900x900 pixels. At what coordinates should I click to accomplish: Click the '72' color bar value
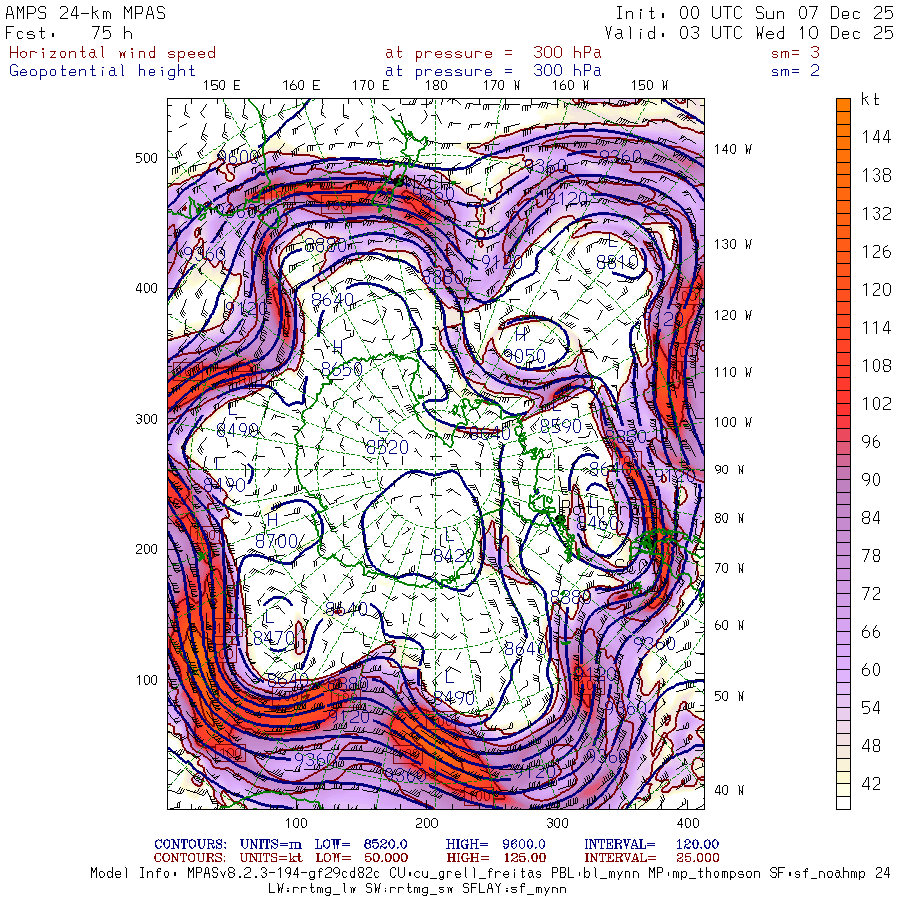point(871,594)
